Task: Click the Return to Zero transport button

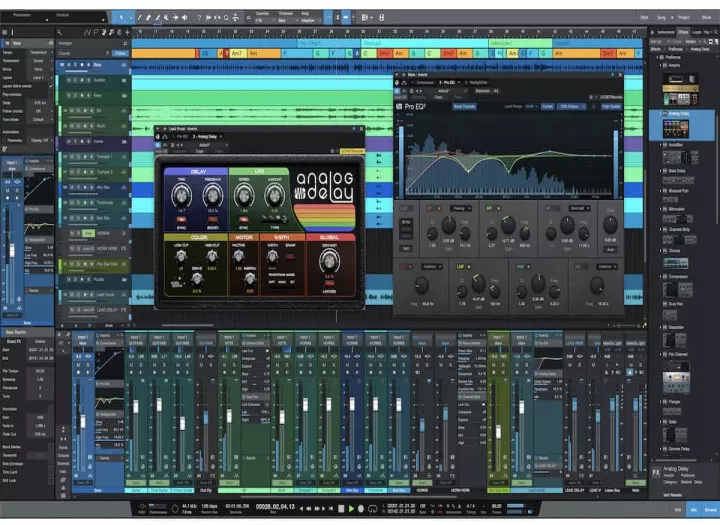Action: pos(331,508)
